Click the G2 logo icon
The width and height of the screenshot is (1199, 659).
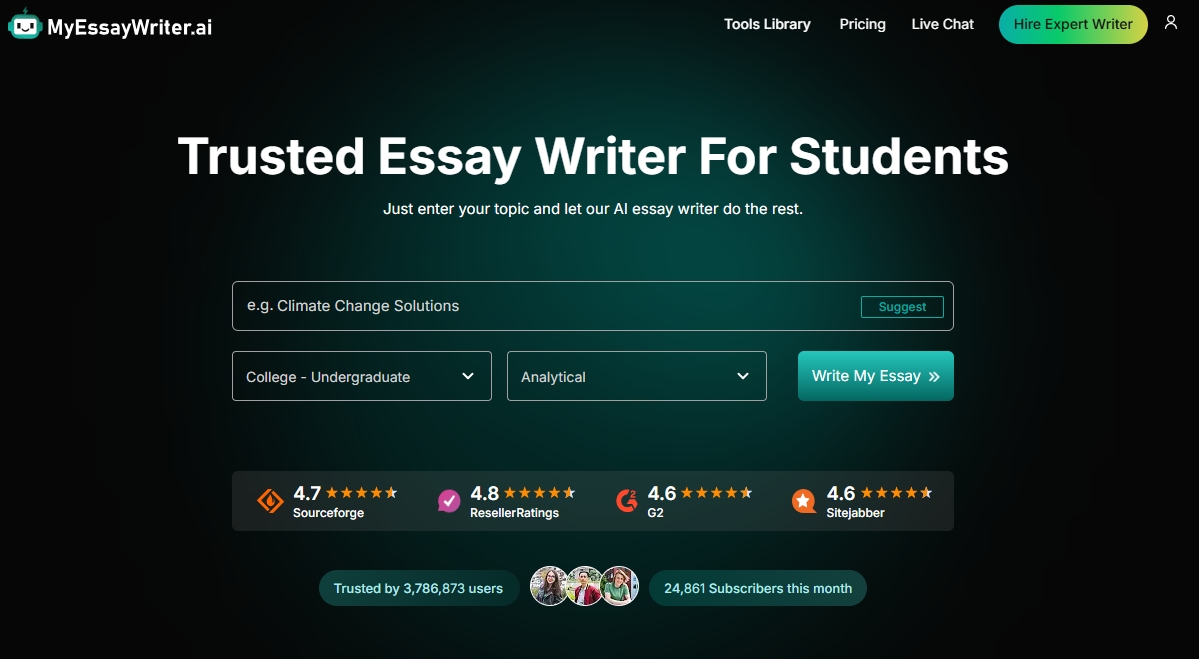pos(627,501)
